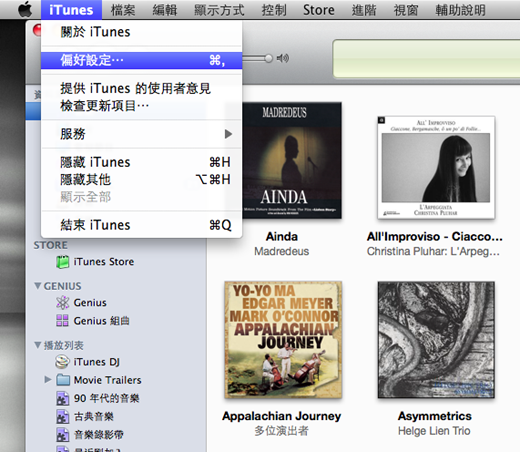The image size is (520, 452).
Task: Click the Ainda album cover
Action: [x=292, y=161]
